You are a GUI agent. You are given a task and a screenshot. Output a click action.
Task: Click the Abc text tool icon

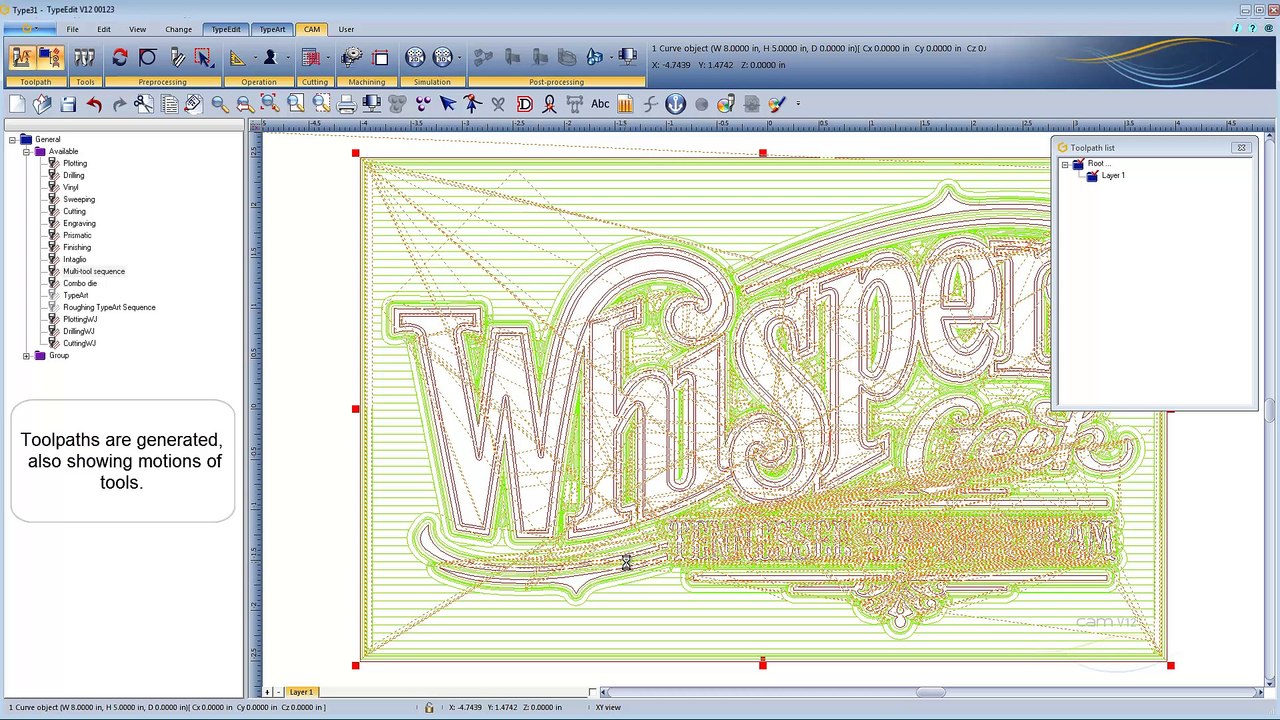click(x=600, y=104)
